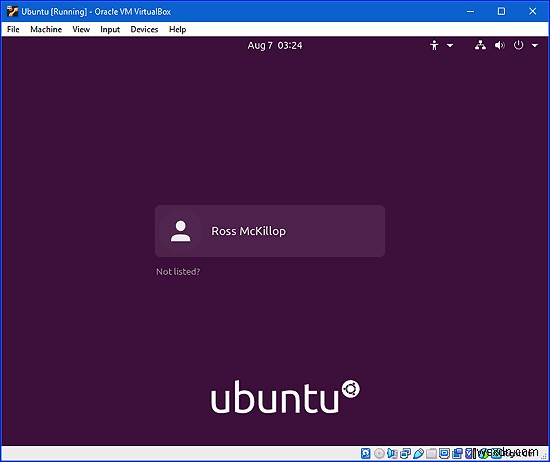Click the optical disk indicator icon
This screenshot has width=550, height=462.
[379, 454]
